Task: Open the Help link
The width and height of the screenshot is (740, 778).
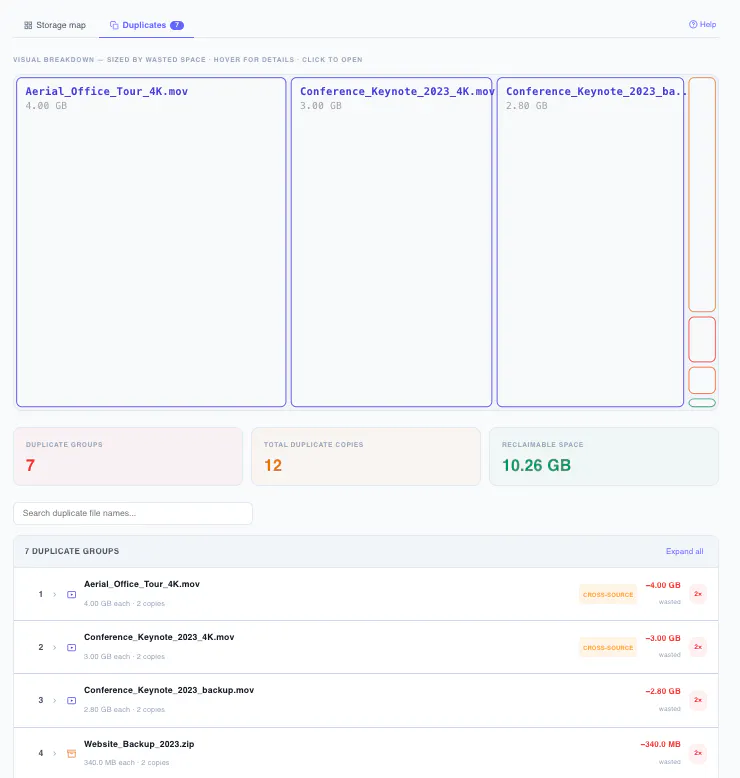Action: tap(702, 24)
